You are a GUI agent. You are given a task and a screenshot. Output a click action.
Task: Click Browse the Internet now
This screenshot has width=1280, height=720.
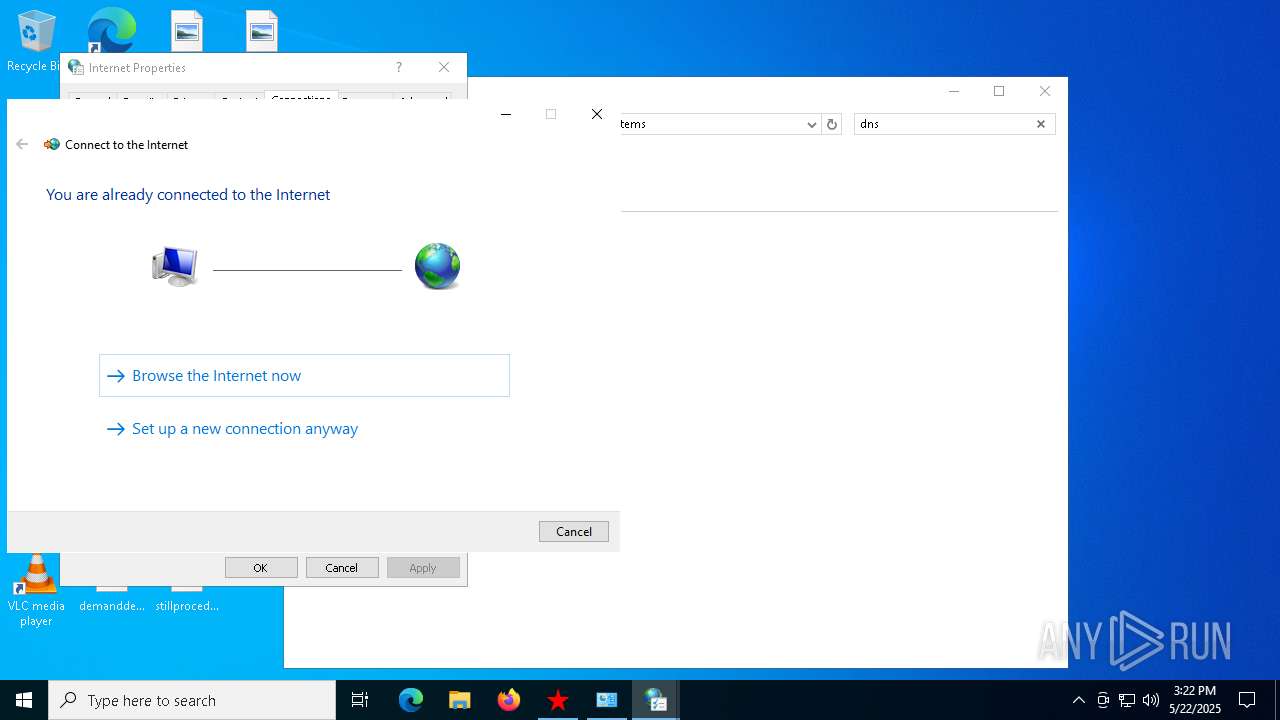point(304,375)
